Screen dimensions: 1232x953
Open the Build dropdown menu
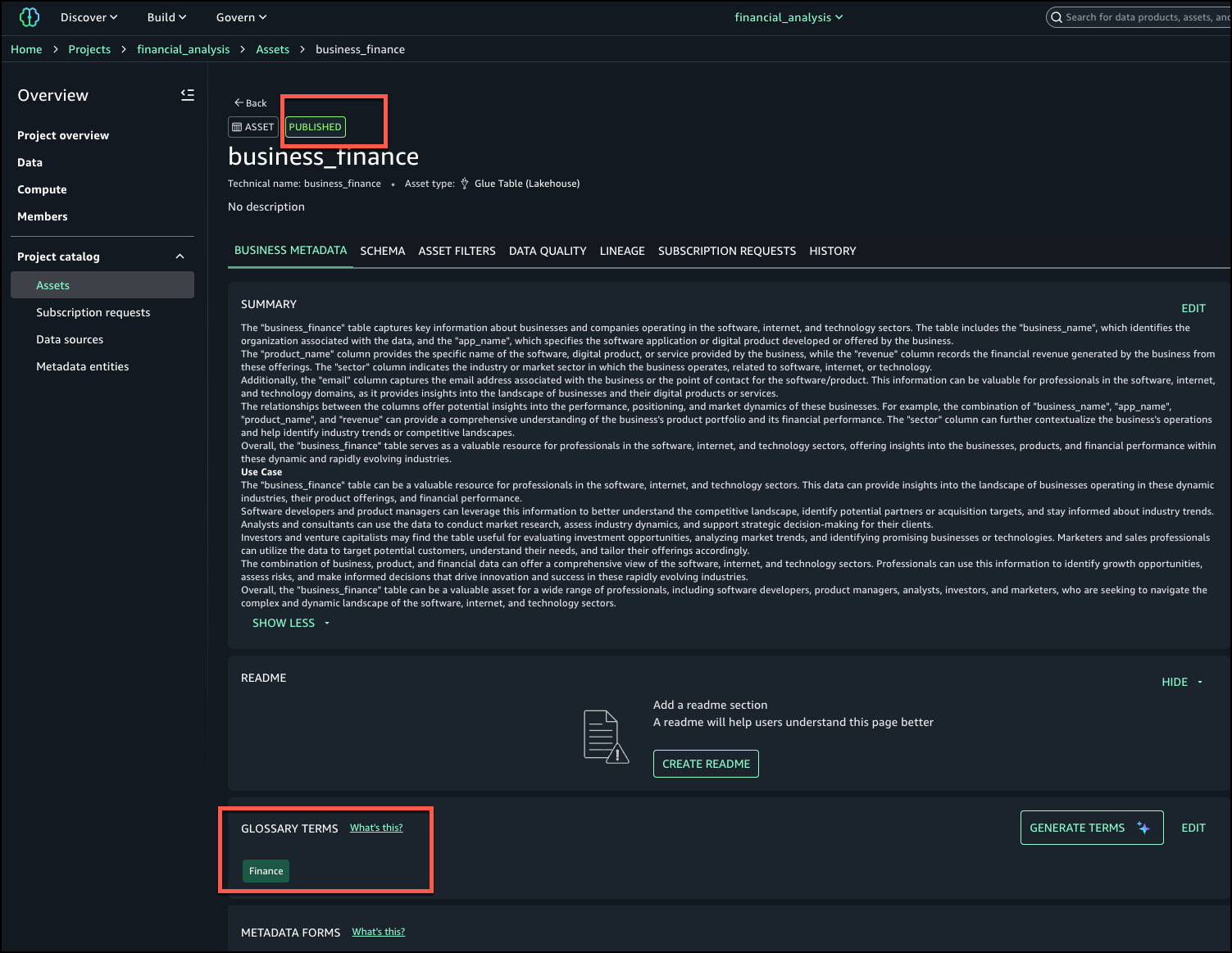coord(166,17)
